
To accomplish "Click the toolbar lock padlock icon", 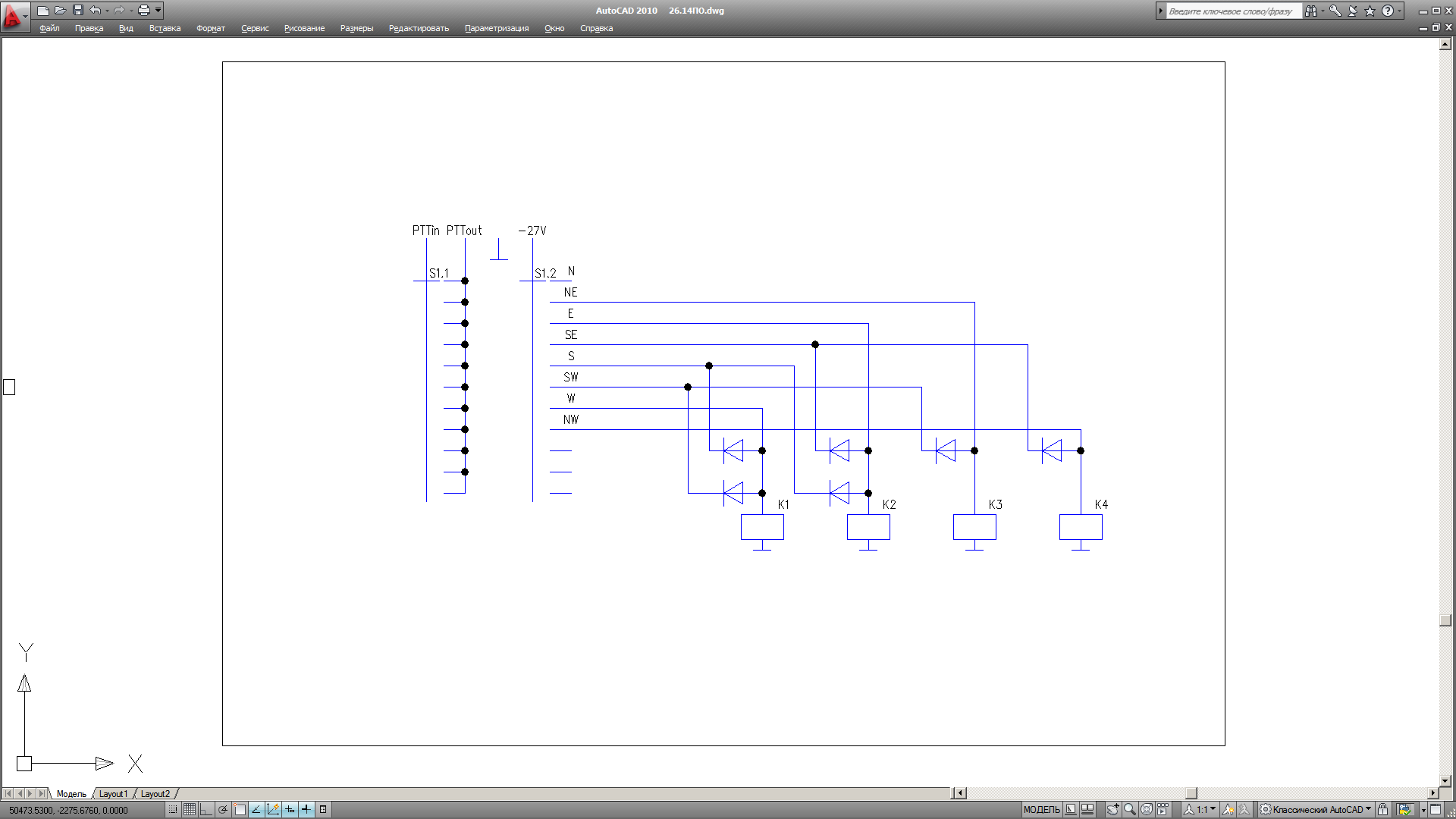I will coord(1383,810).
